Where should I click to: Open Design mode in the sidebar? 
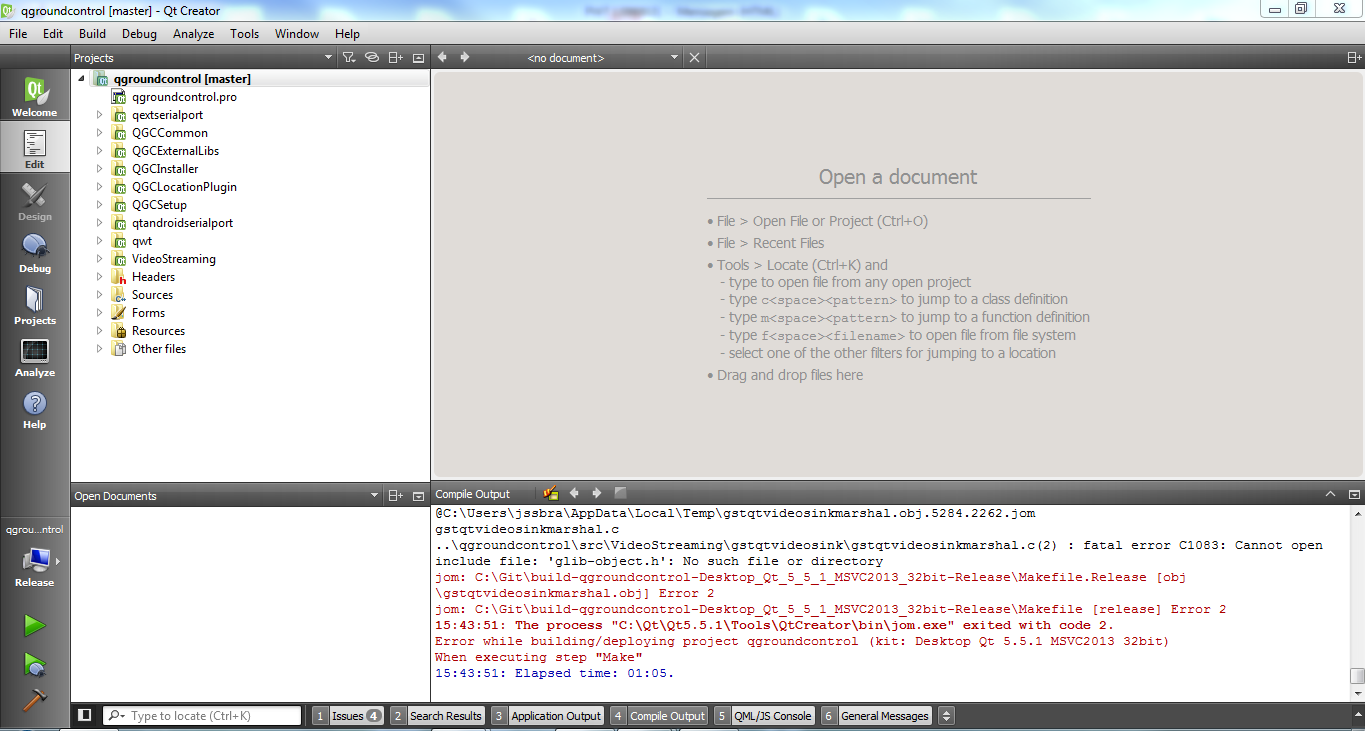35,200
